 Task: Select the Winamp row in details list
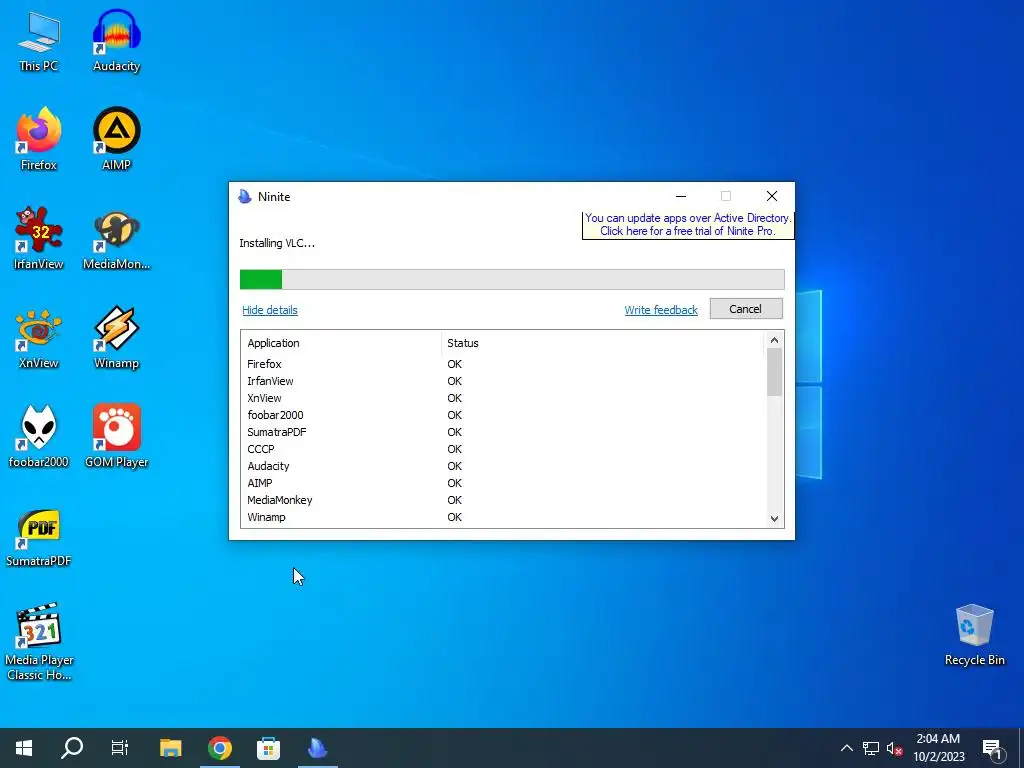pos(503,517)
